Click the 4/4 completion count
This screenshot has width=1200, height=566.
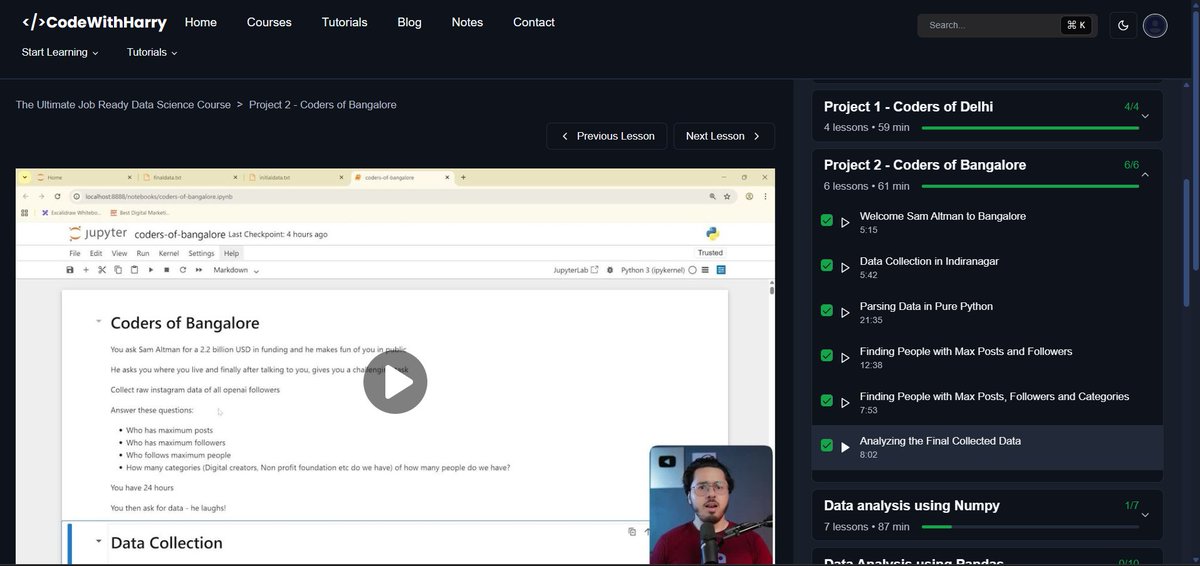[x=1131, y=106]
